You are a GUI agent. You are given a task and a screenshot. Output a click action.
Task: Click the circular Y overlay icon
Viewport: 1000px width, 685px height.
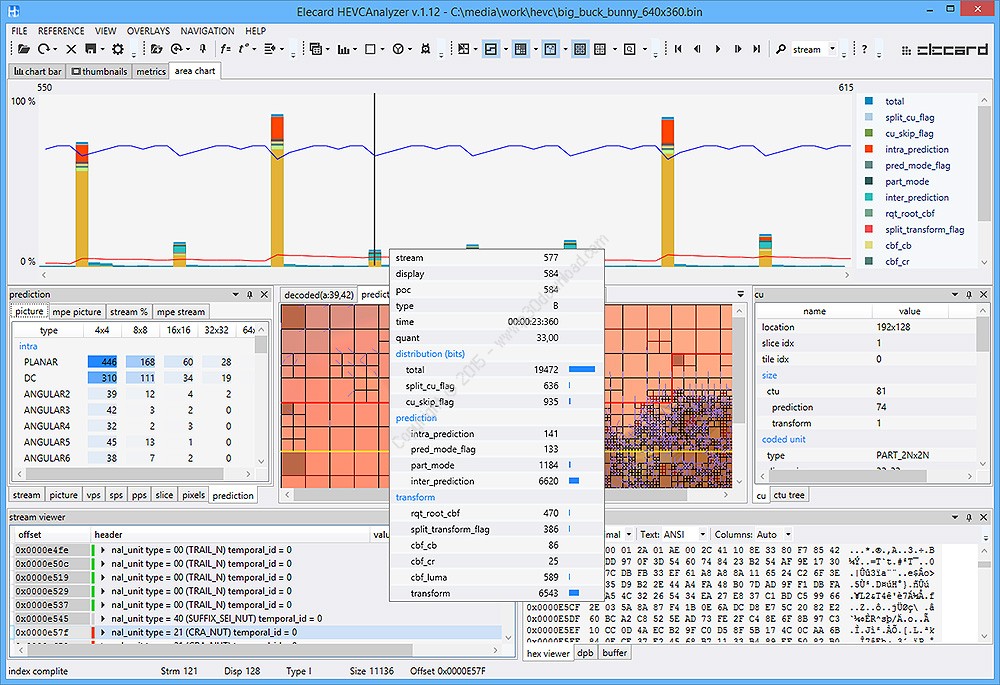pos(398,49)
